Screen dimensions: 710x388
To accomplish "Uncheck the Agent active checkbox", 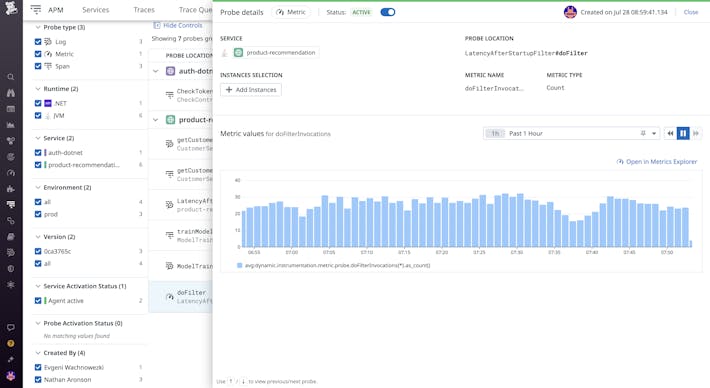I will tap(38, 301).
